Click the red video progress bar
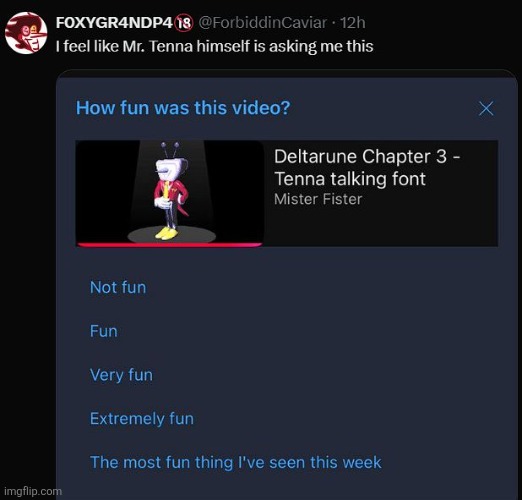This screenshot has height=500, width=522. point(169,245)
